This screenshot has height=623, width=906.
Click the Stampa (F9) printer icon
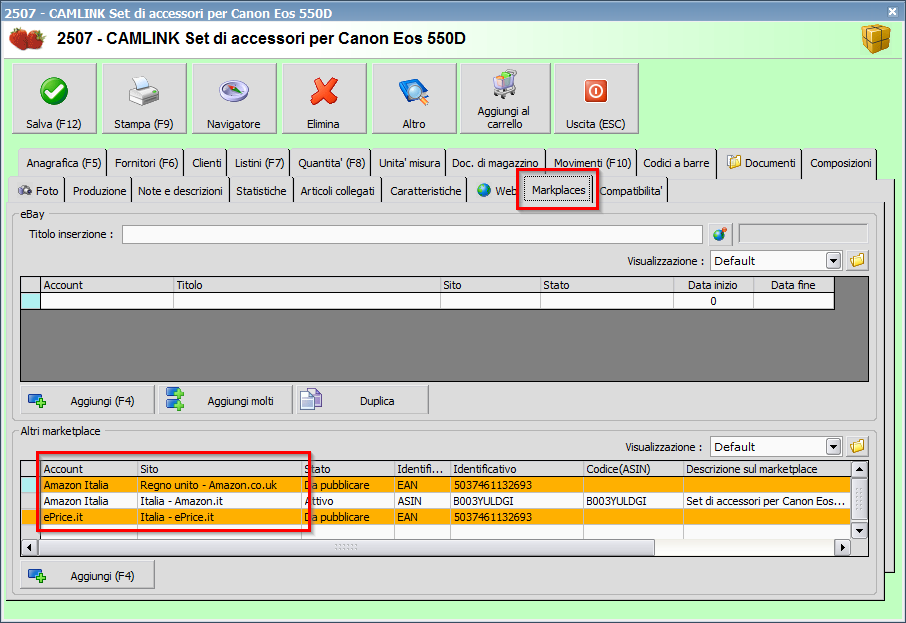[x=144, y=92]
